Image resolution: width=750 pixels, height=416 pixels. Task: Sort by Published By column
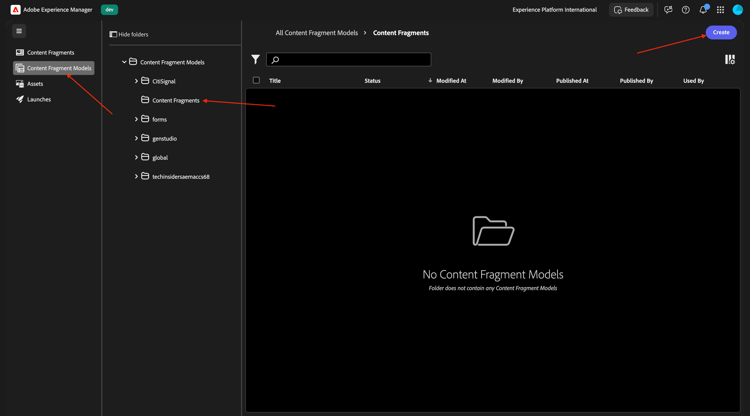tap(636, 81)
